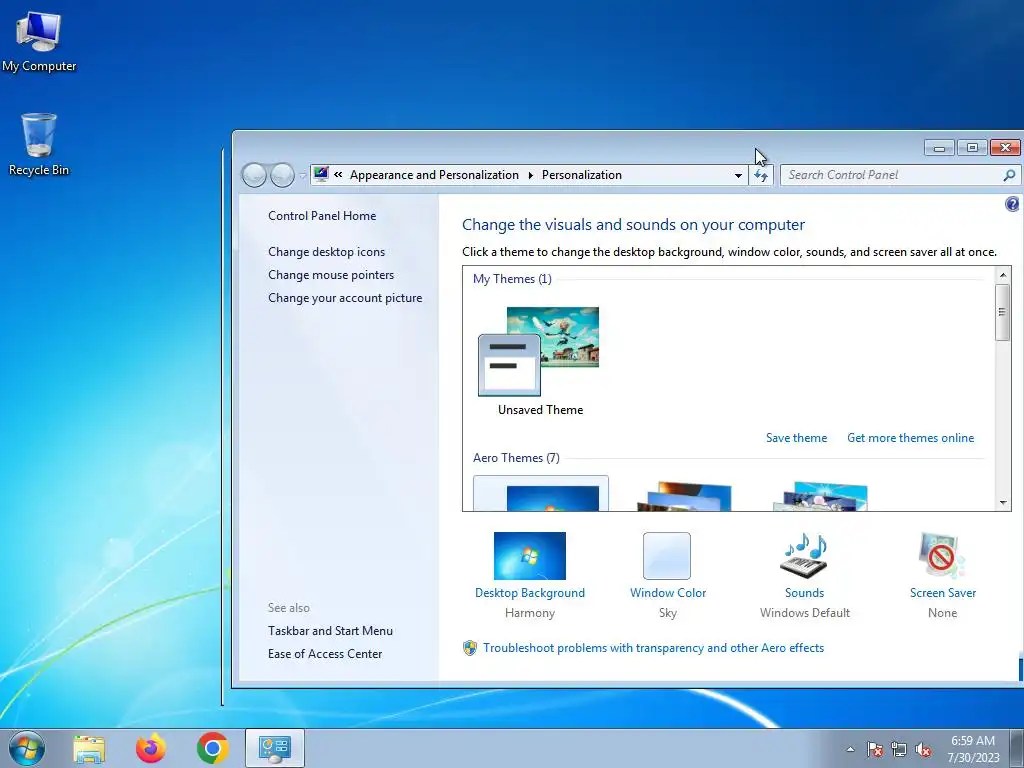Click the Troubleshoot problems with transparency link
The width and height of the screenshot is (1024, 768).
click(654, 648)
